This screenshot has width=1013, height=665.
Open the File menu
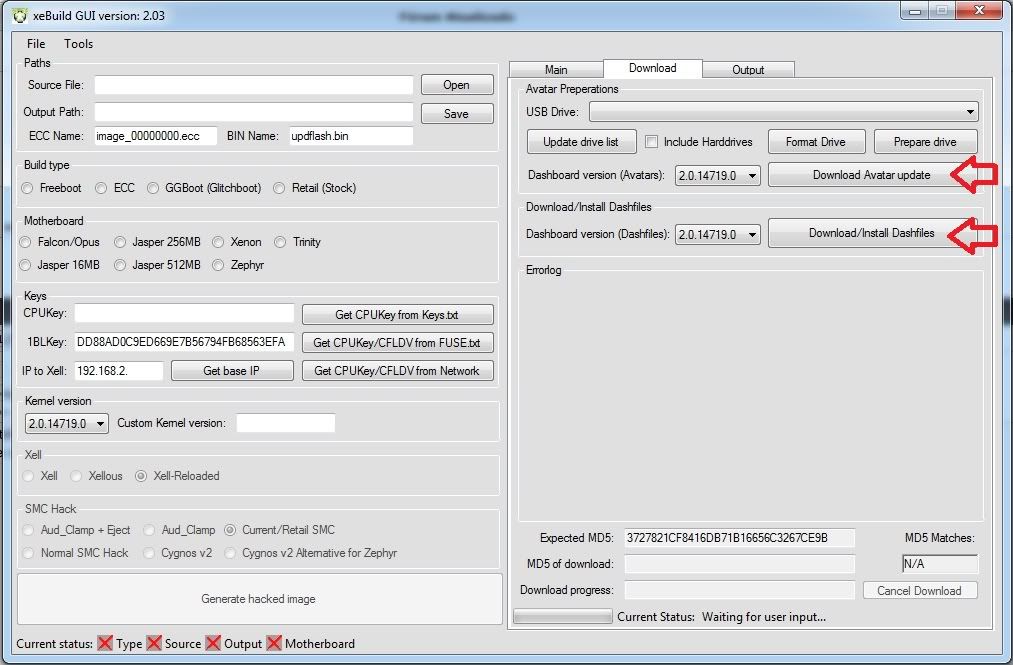pyautogui.click(x=36, y=44)
